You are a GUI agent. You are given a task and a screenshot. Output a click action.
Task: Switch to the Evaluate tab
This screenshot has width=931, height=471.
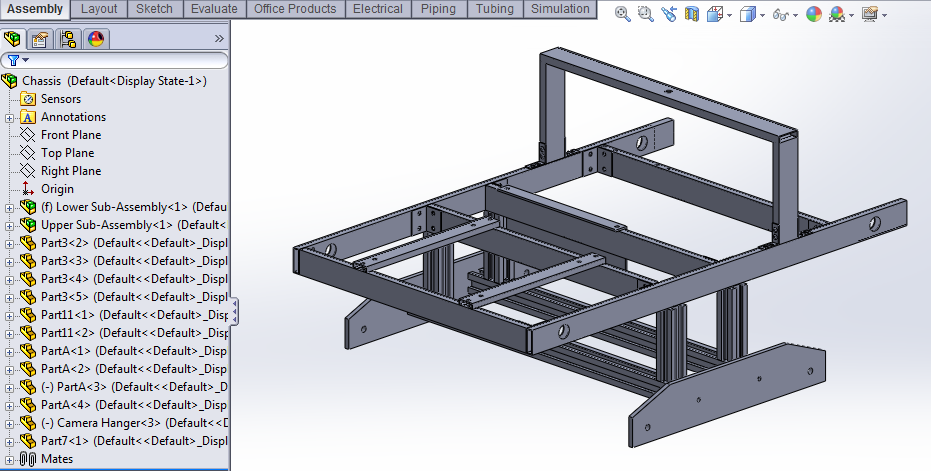pyautogui.click(x=214, y=9)
